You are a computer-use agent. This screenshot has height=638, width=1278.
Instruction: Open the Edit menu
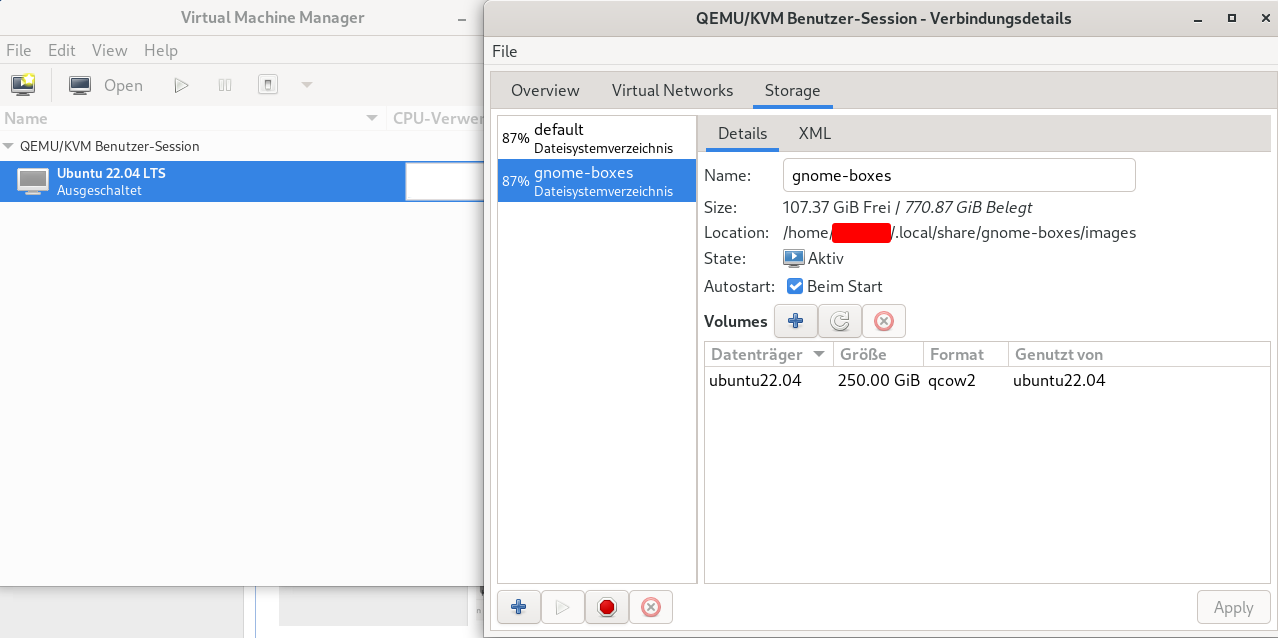62,50
